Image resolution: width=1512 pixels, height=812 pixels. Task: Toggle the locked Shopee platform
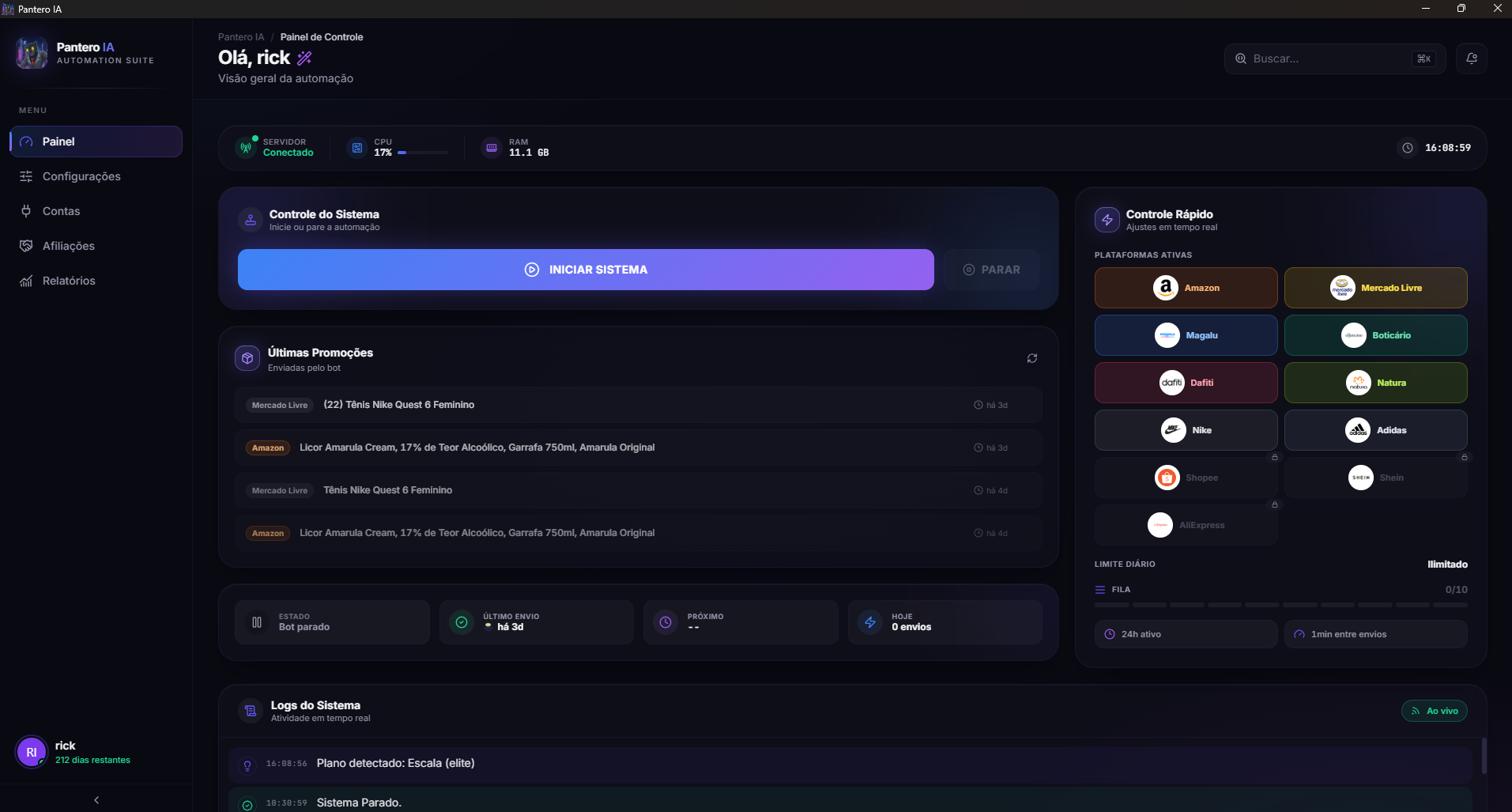(1186, 478)
